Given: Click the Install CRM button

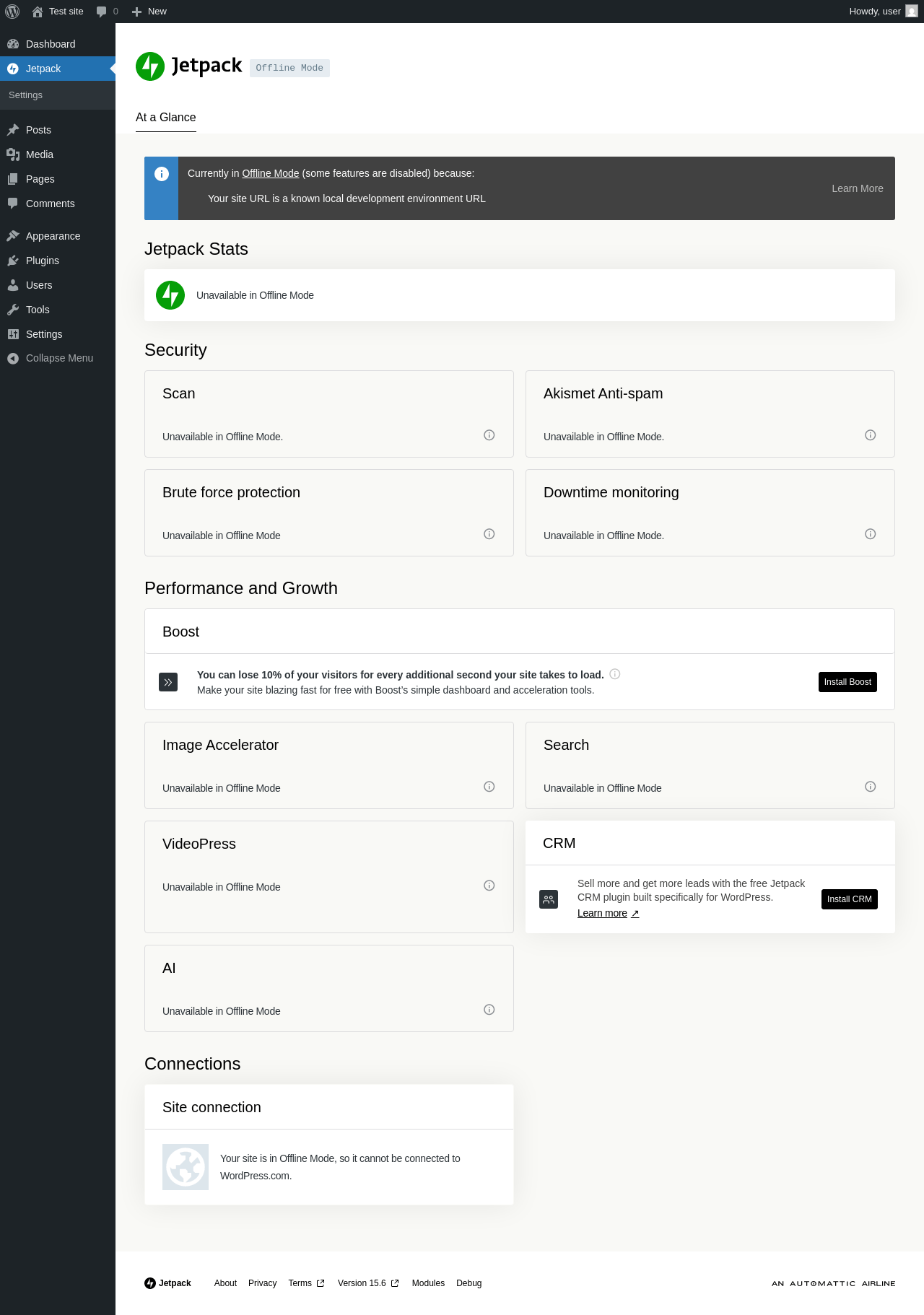Looking at the screenshot, I should pos(849,899).
